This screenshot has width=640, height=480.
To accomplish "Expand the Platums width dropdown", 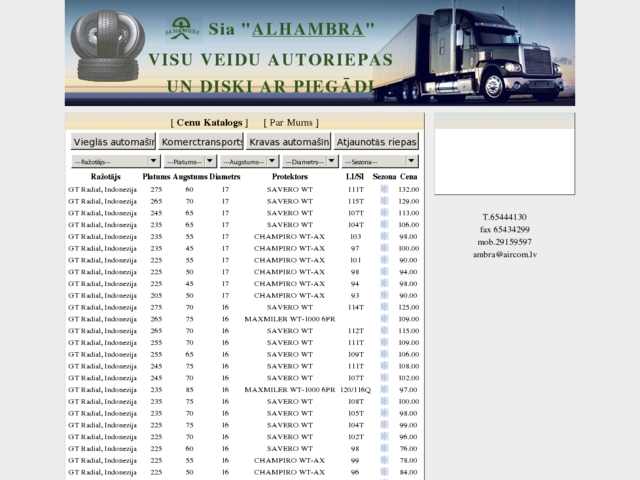I will 190,162.
